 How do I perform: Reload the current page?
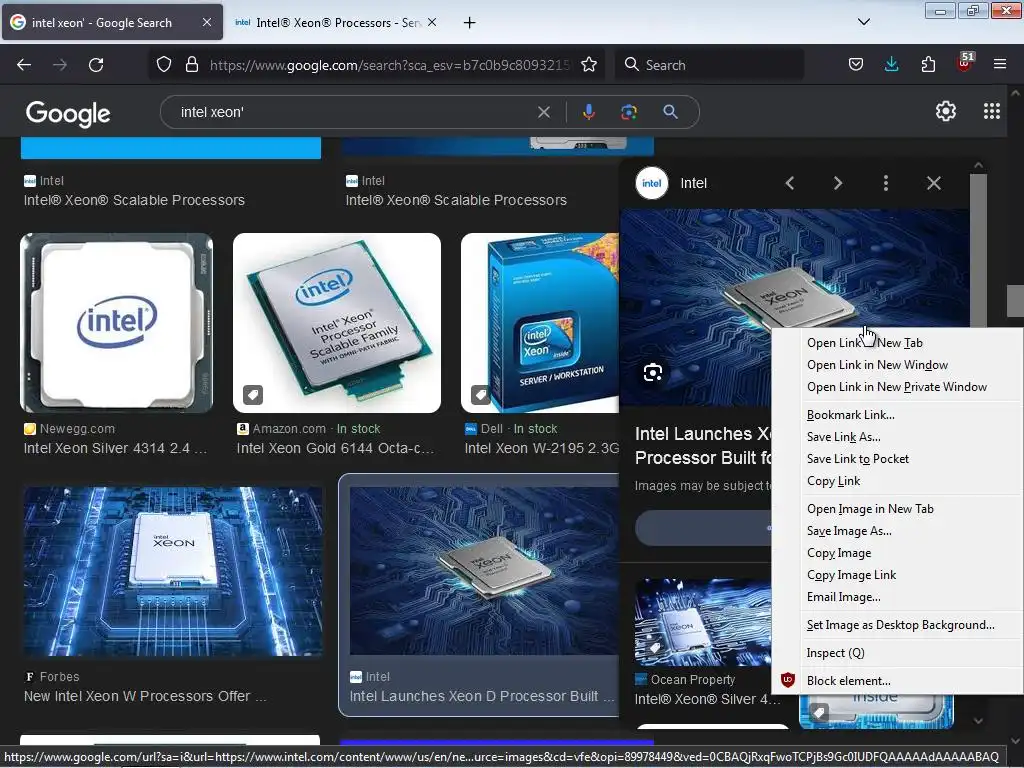[96, 65]
